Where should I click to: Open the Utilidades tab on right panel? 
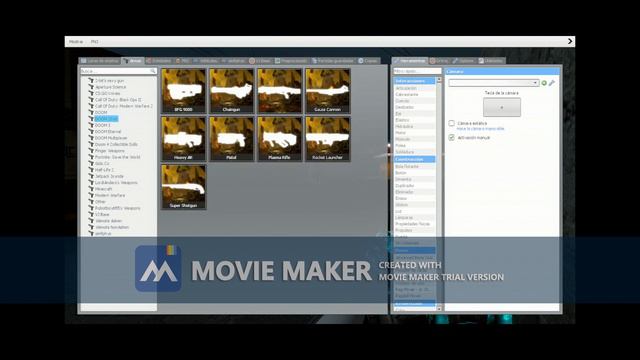[x=491, y=61]
